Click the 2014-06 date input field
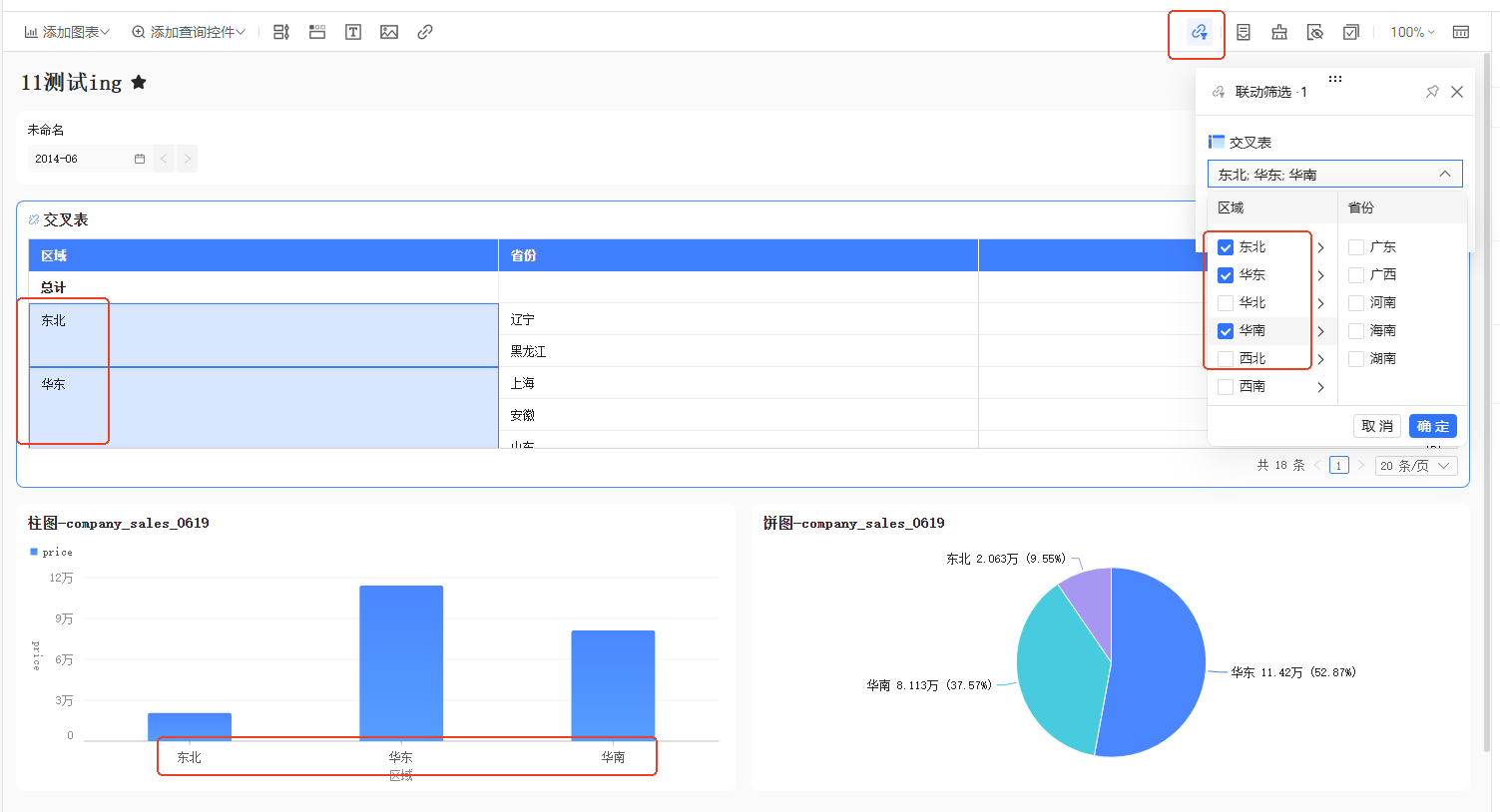Image resolution: width=1500 pixels, height=812 pixels. coord(80,159)
